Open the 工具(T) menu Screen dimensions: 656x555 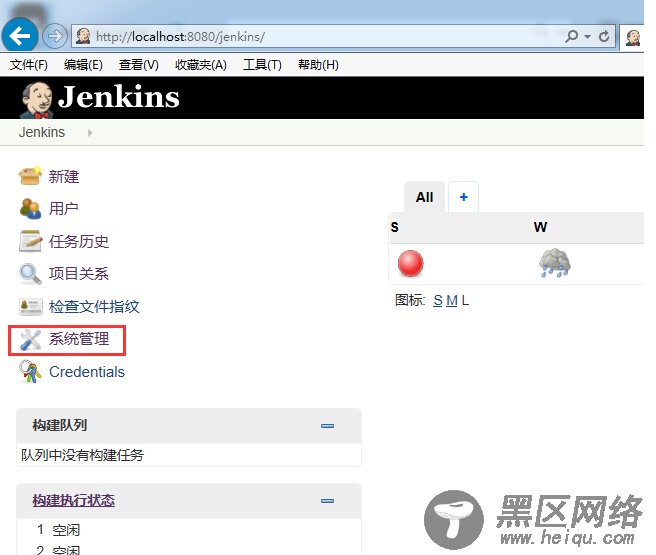(262, 65)
